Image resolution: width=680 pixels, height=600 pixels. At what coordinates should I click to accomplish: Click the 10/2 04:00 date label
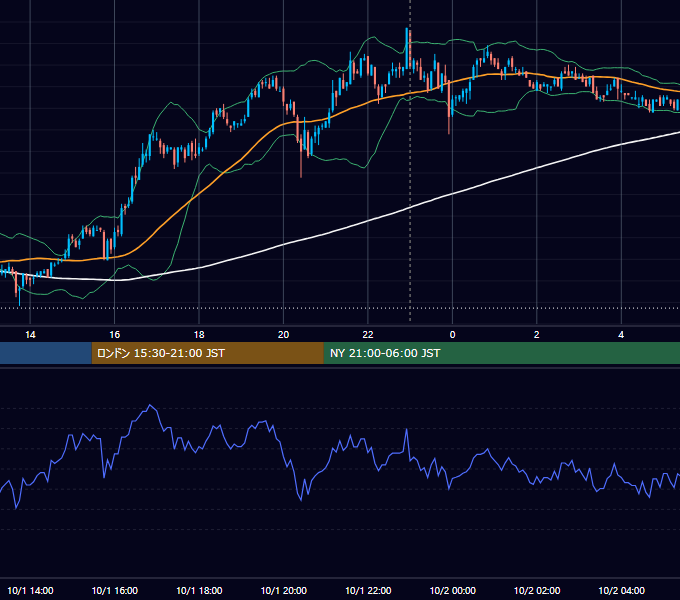tap(621, 590)
